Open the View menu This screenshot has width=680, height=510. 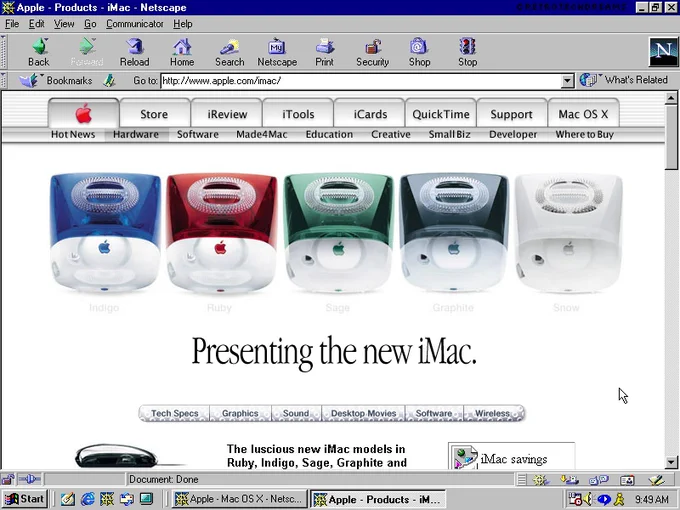click(x=64, y=24)
